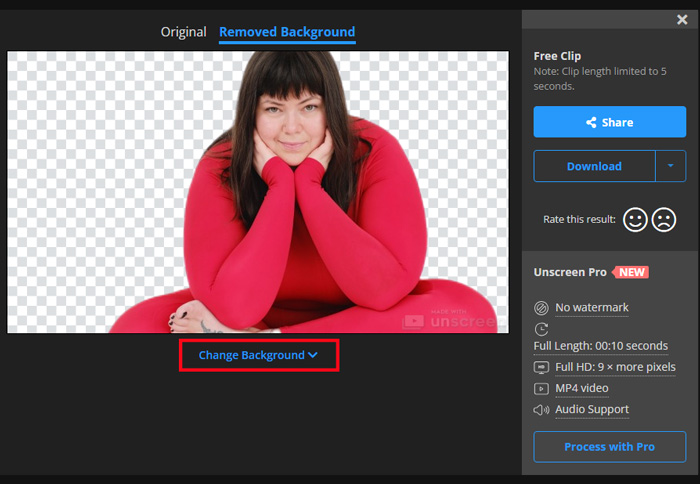Click the speaker icon beside Audio Support
700x484 pixels.
click(541, 409)
